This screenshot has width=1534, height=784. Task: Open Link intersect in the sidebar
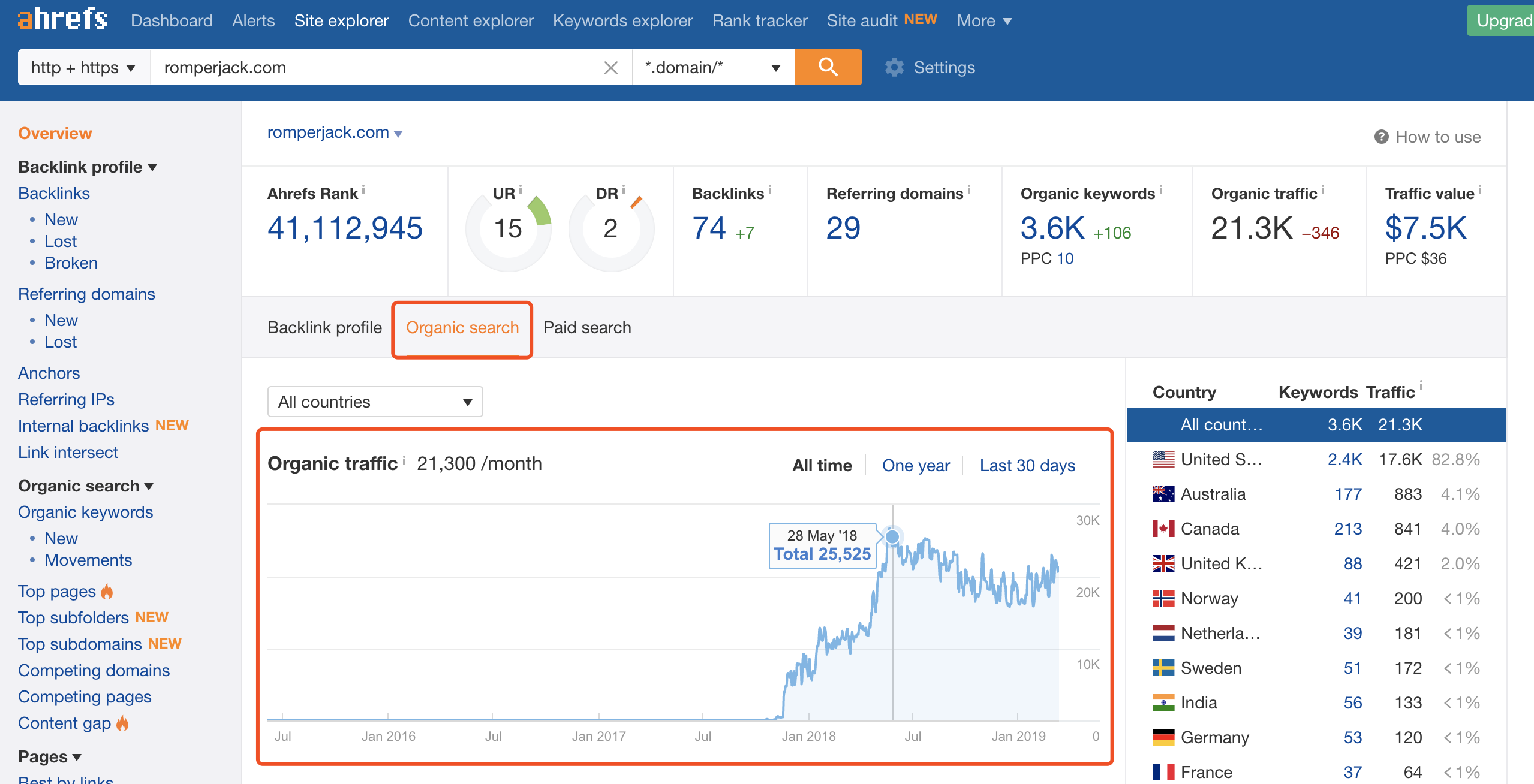tap(68, 452)
